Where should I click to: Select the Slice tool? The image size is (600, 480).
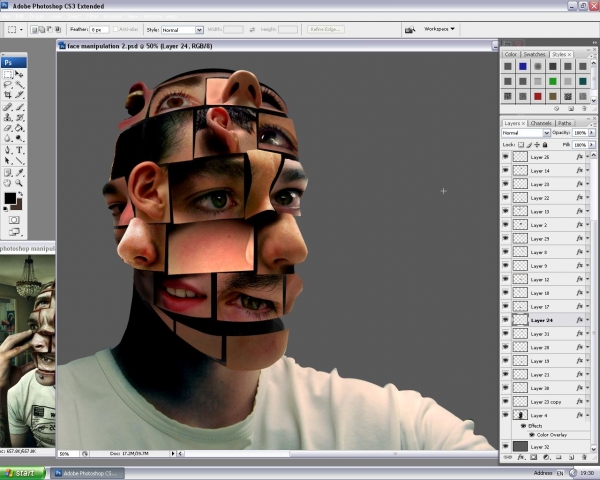19,95
